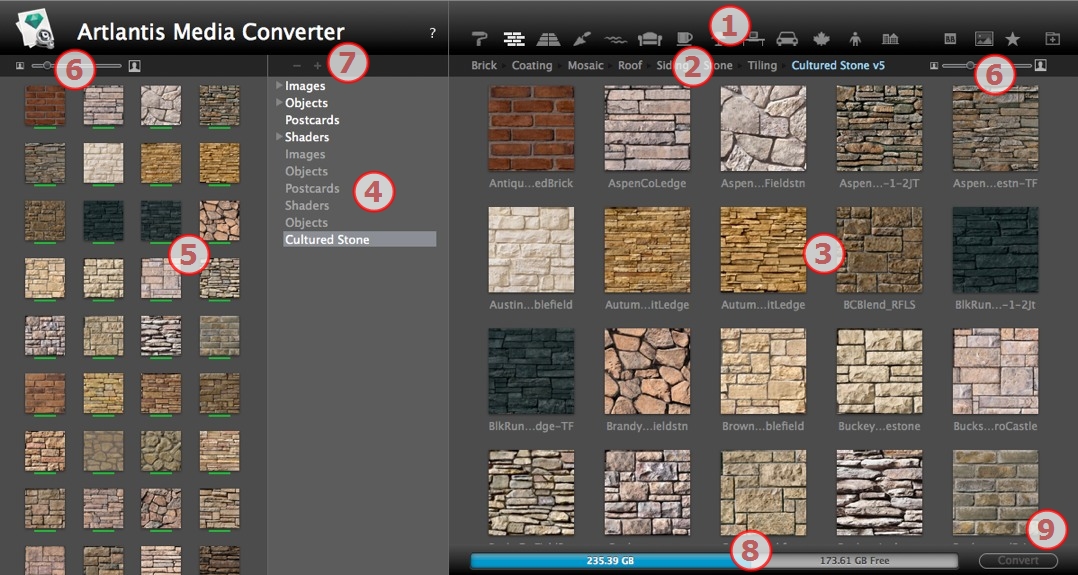Select the grayed-out Images list entry
This screenshot has height=575, width=1078.
point(305,154)
